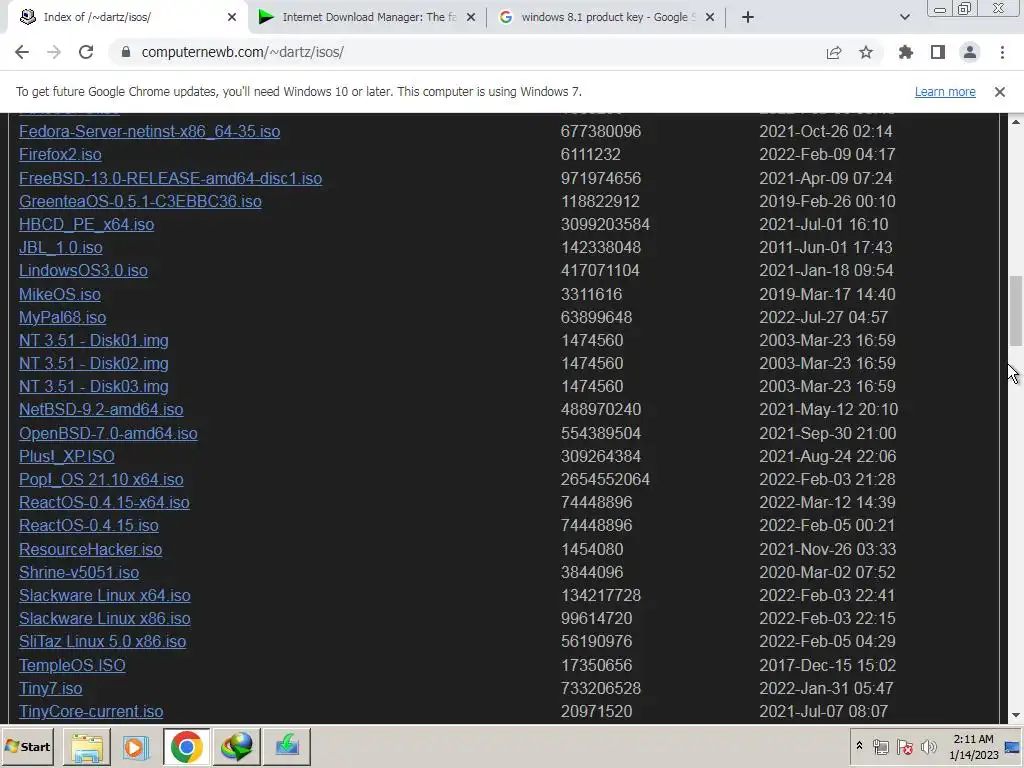Open the Action Center flag icon
The height and width of the screenshot is (768, 1024).
coord(904,746)
